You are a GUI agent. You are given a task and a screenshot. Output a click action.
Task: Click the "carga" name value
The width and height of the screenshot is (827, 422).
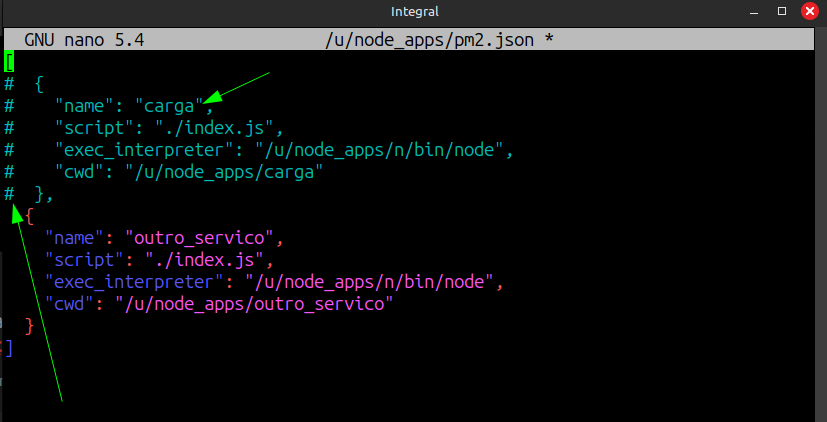pyautogui.click(x=169, y=106)
